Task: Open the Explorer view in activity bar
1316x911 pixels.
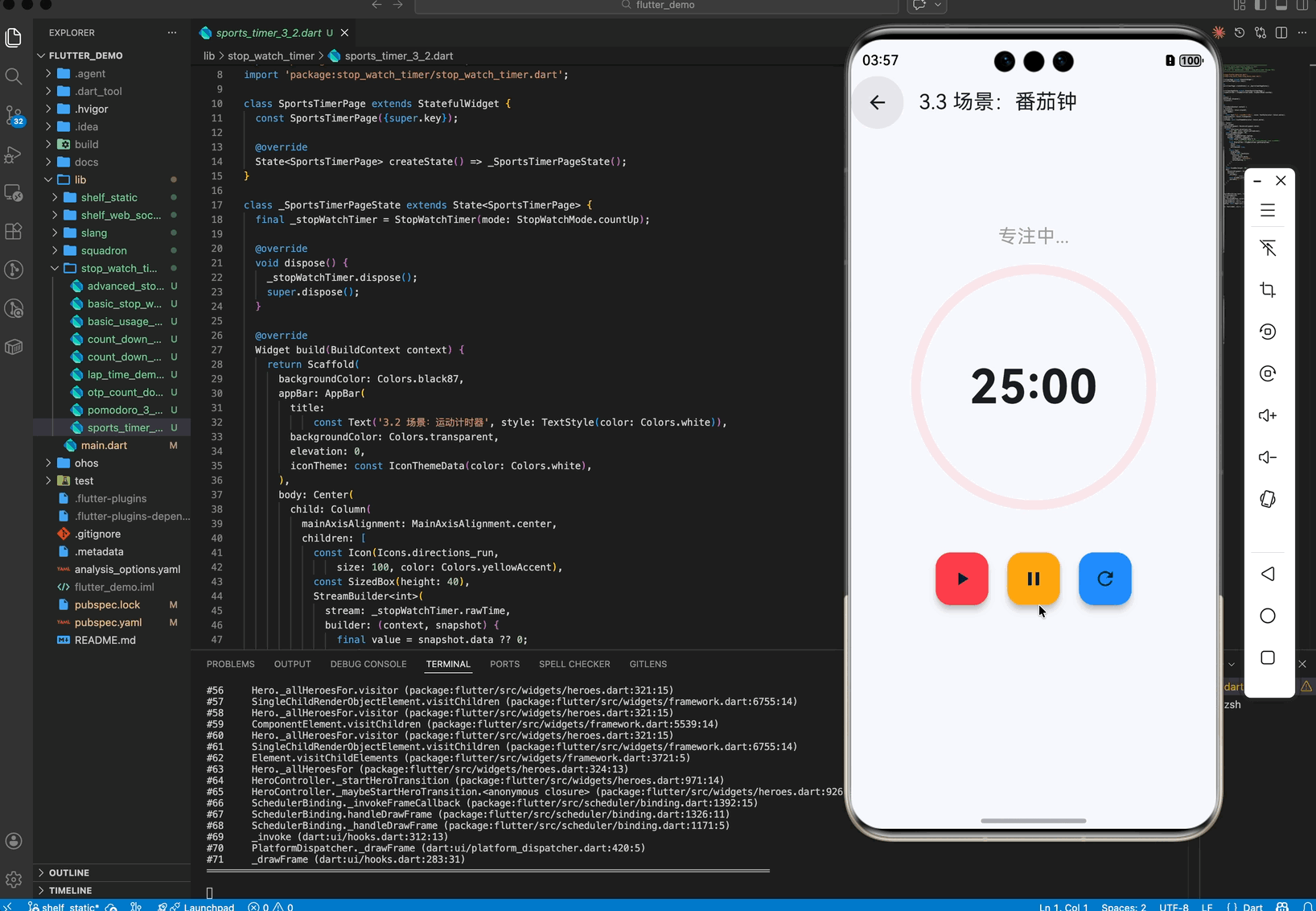Action: (x=14, y=37)
